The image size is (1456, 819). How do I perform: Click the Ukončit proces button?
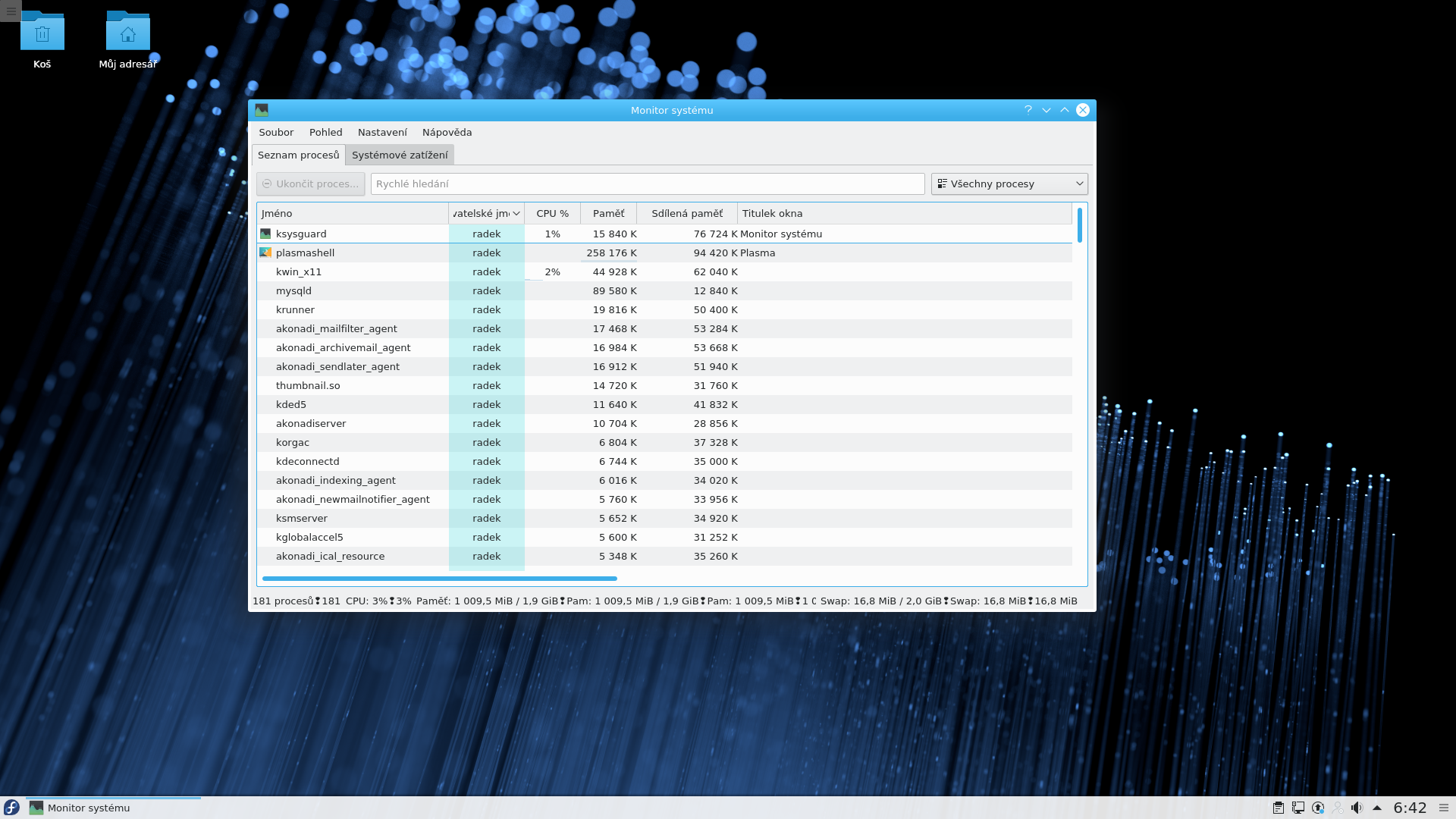[310, 184]
